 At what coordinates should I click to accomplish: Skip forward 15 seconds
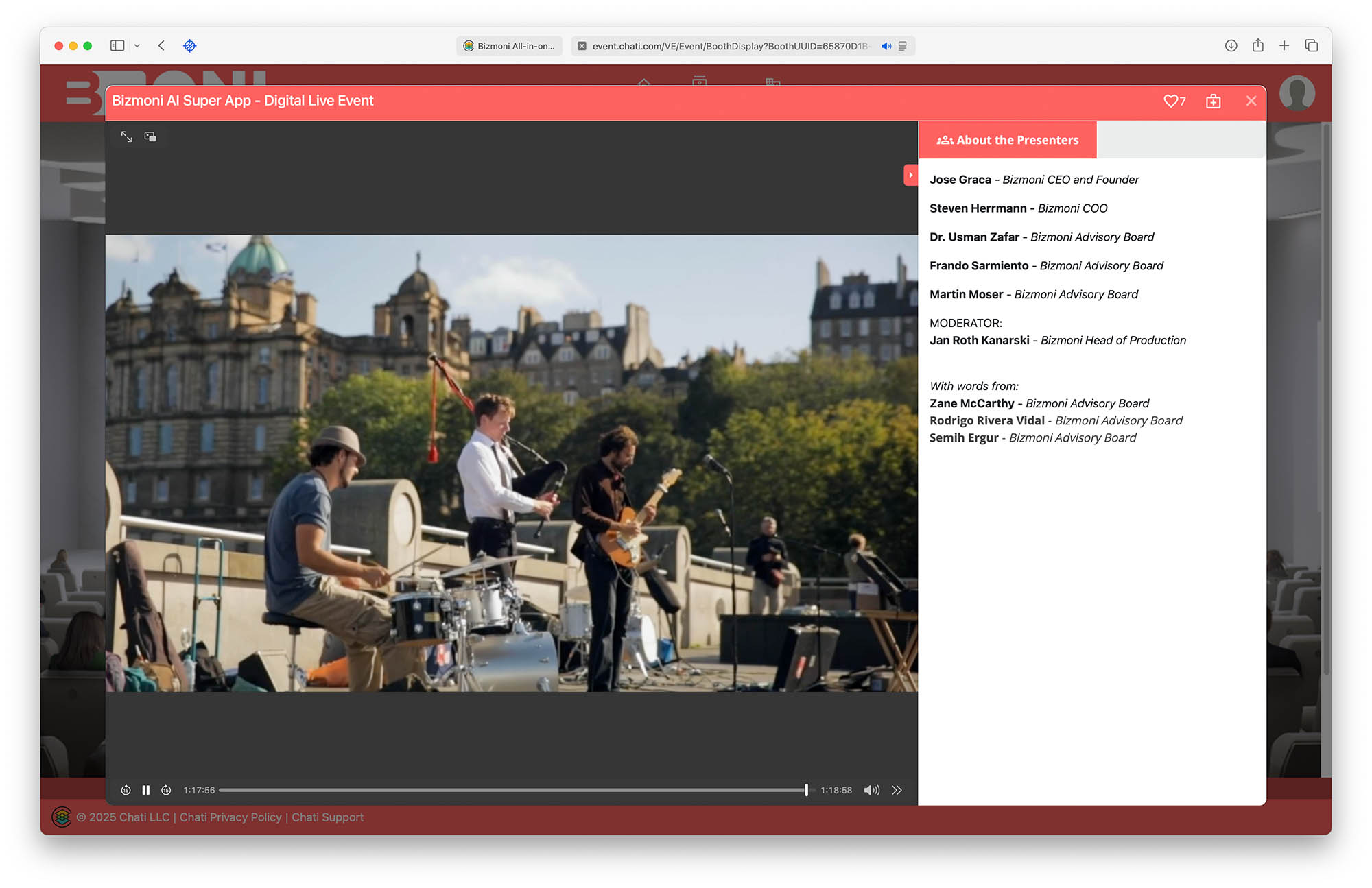(x=166, y=790)
